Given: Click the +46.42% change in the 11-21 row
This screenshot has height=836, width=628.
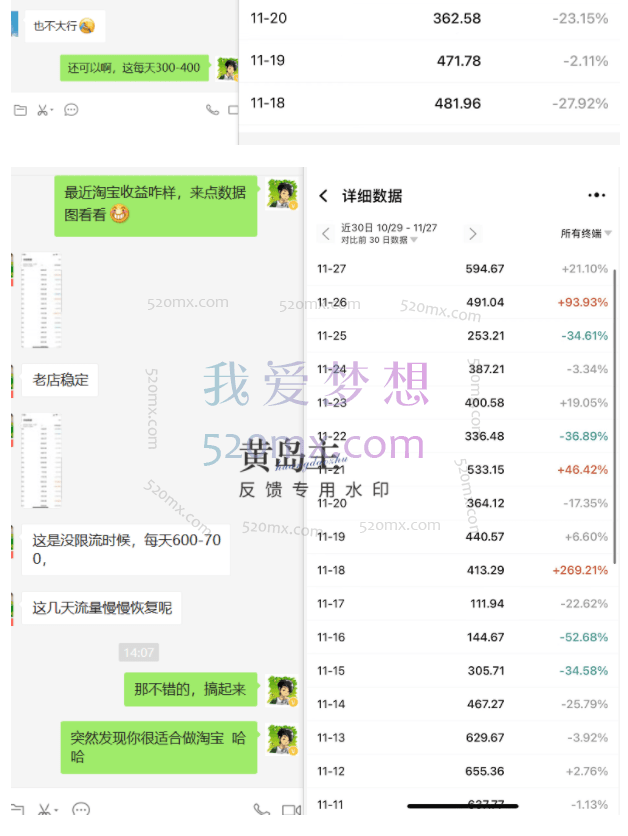Looking at the screenshot, I should pyautogui.click(x=583, y=470).
